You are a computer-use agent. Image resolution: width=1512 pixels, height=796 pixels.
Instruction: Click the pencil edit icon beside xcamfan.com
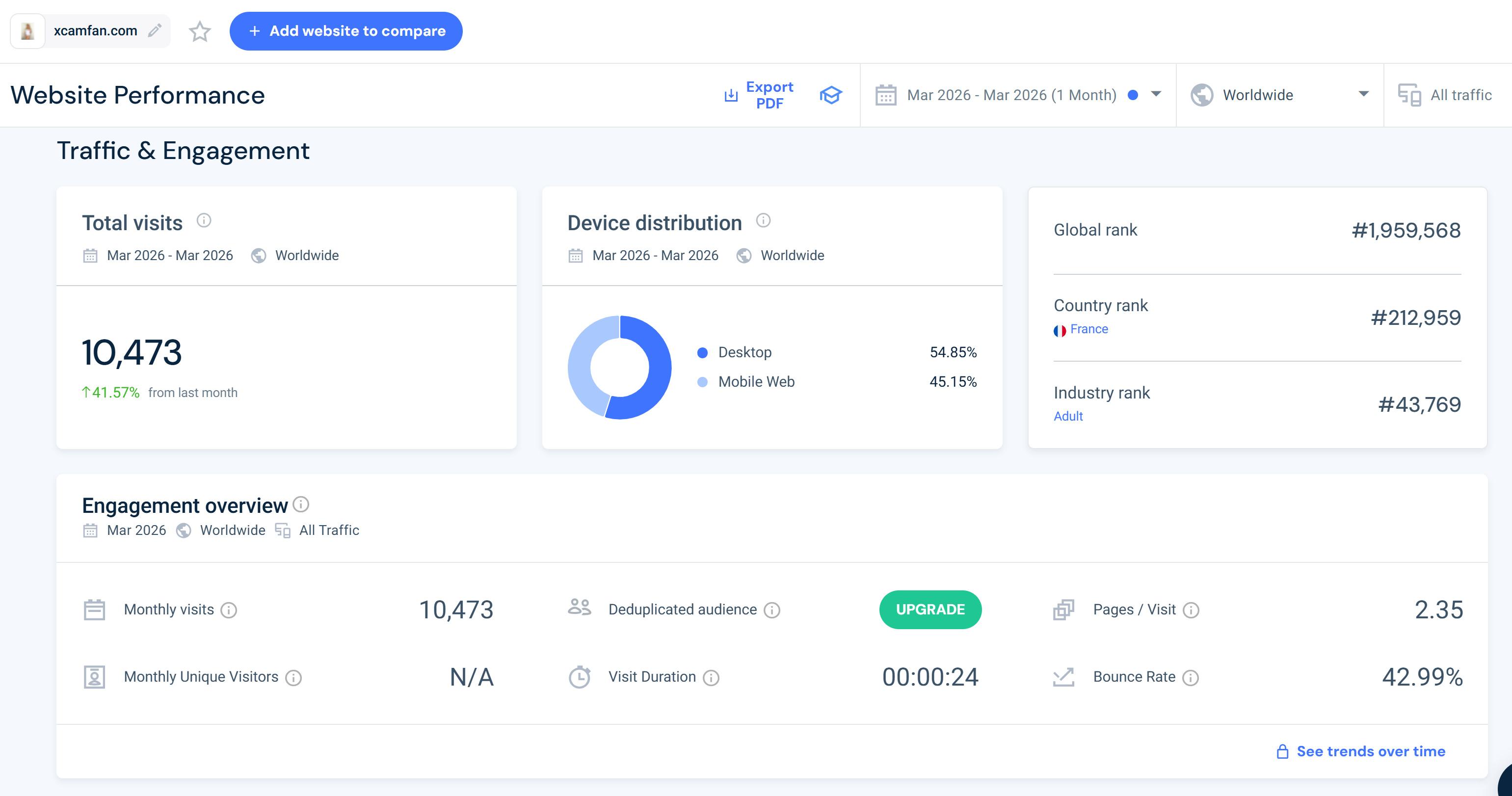coord(155,30)
